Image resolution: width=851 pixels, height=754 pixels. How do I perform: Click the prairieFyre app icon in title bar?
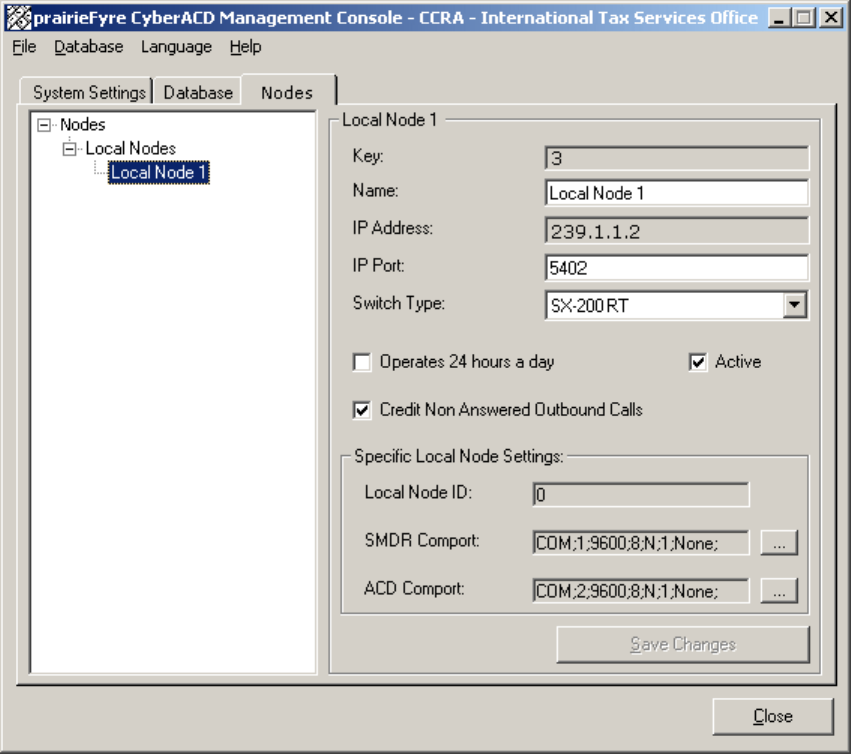pos(18,18)
